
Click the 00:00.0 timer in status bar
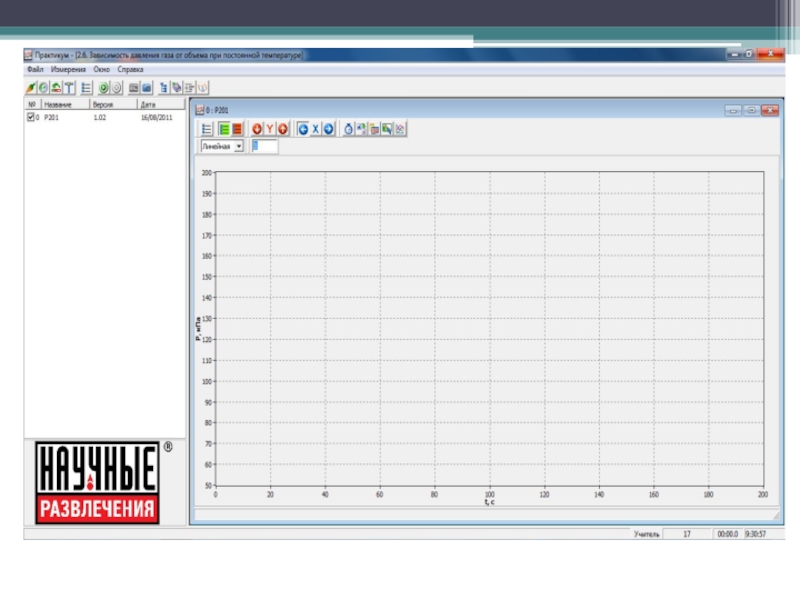[728, 534]
